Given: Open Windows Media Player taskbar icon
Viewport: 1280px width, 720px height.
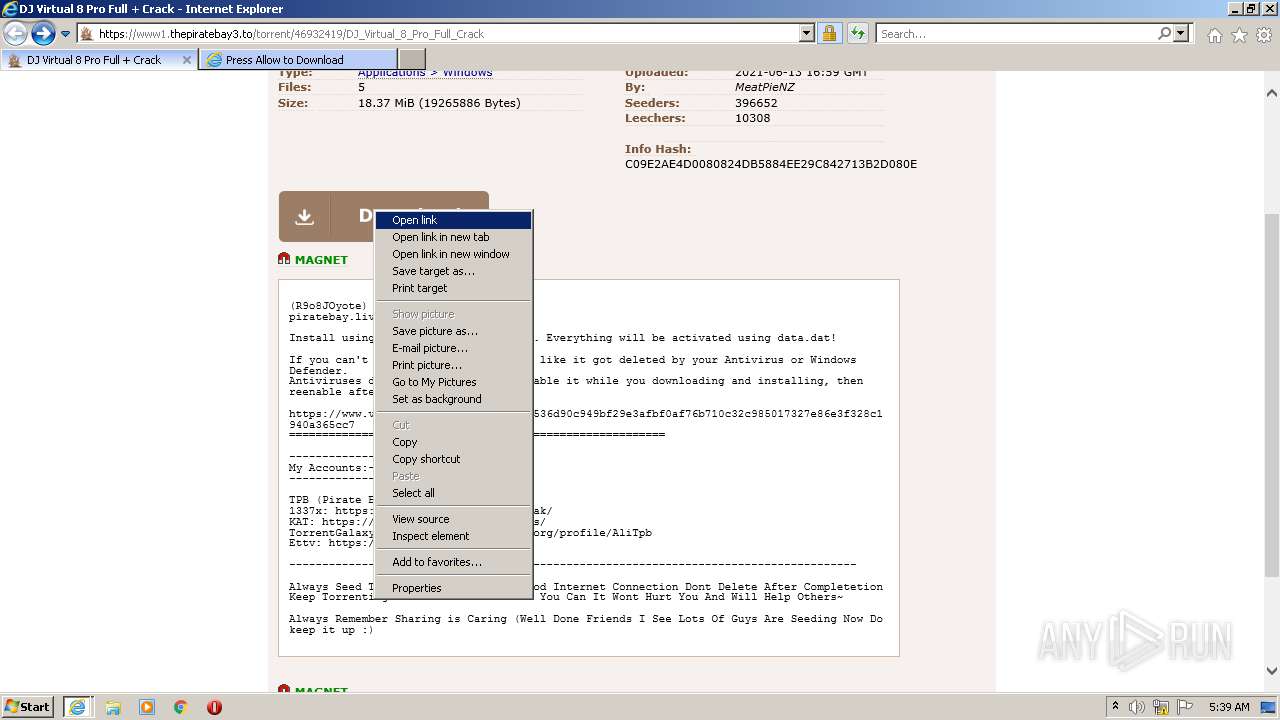Looking at the screenshot, I should (147, 707).
